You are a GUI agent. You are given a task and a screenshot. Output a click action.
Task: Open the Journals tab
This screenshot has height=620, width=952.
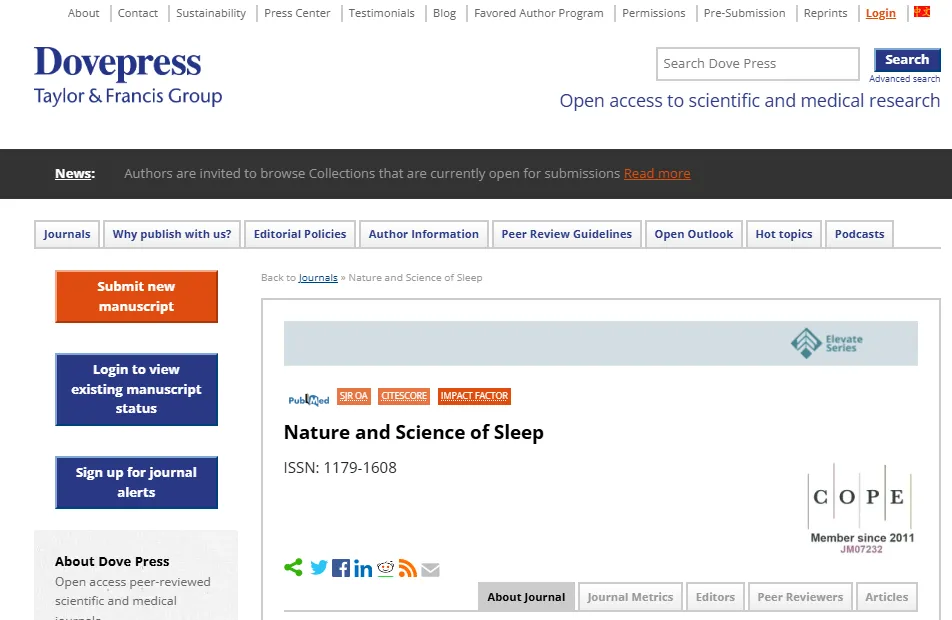[67, 234]
